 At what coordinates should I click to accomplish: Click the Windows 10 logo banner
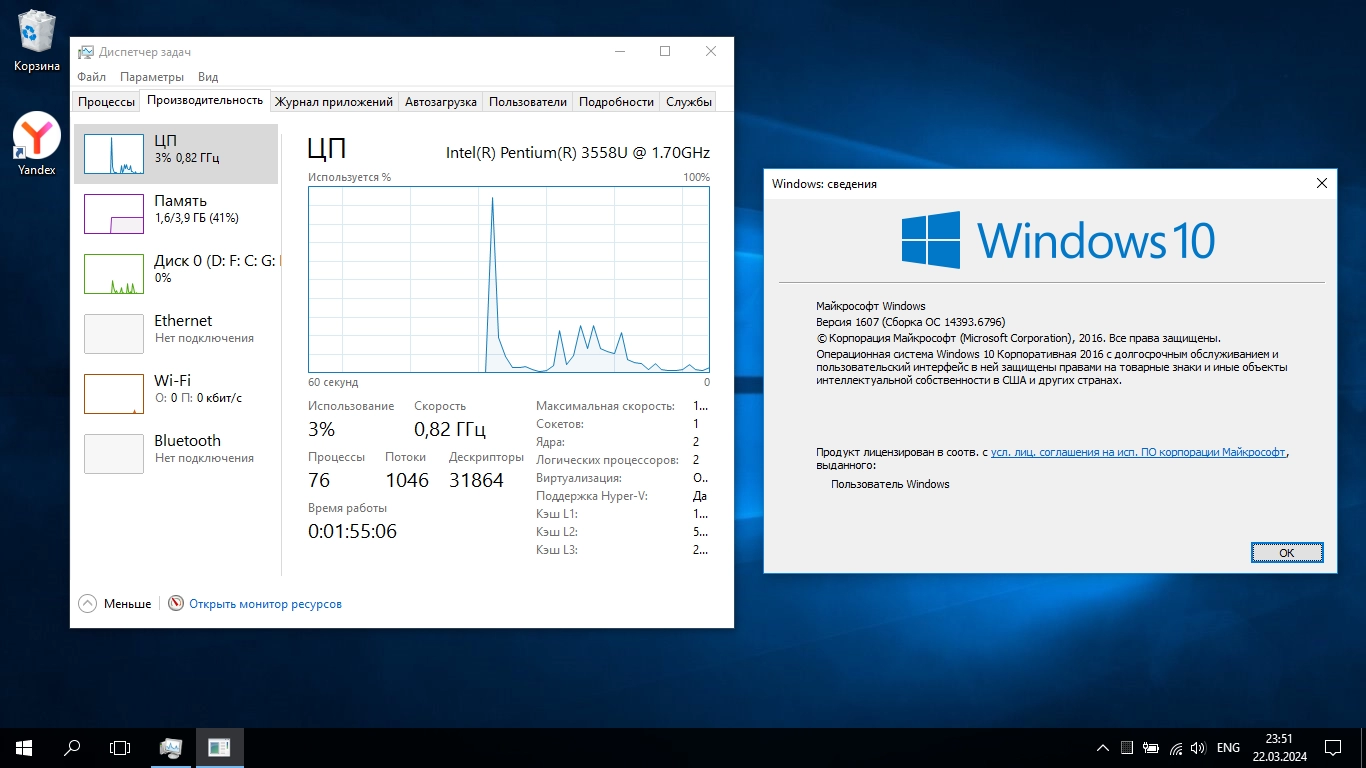click(x=1058, y=240)
